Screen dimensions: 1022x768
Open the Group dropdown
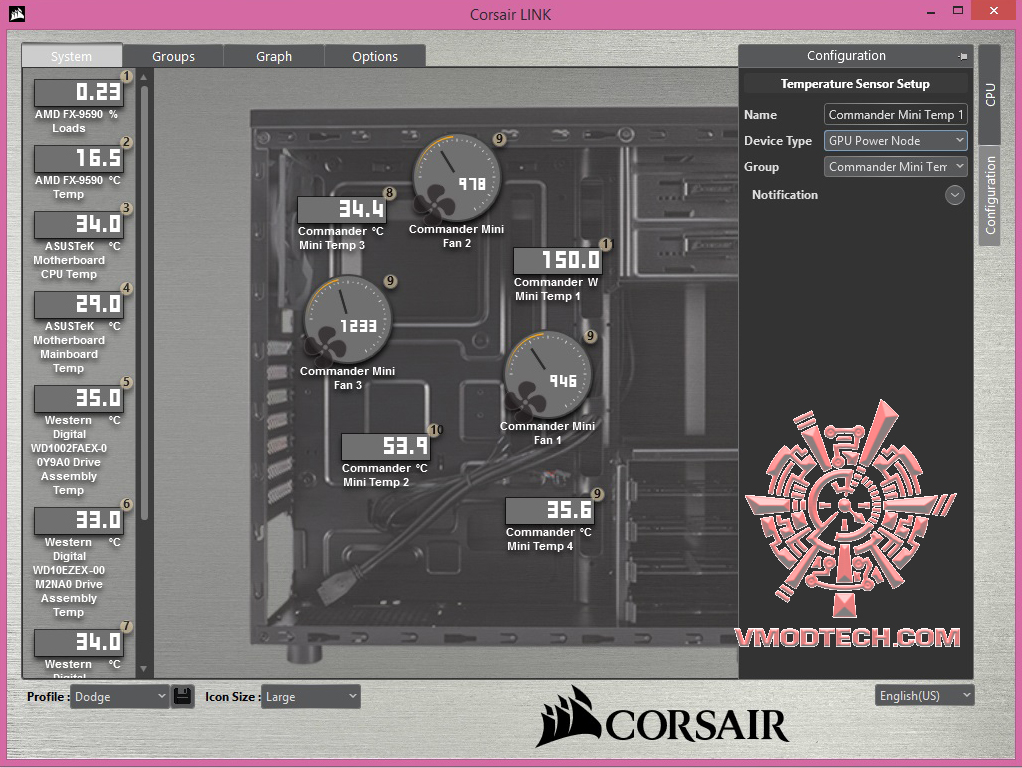(896, 167)
